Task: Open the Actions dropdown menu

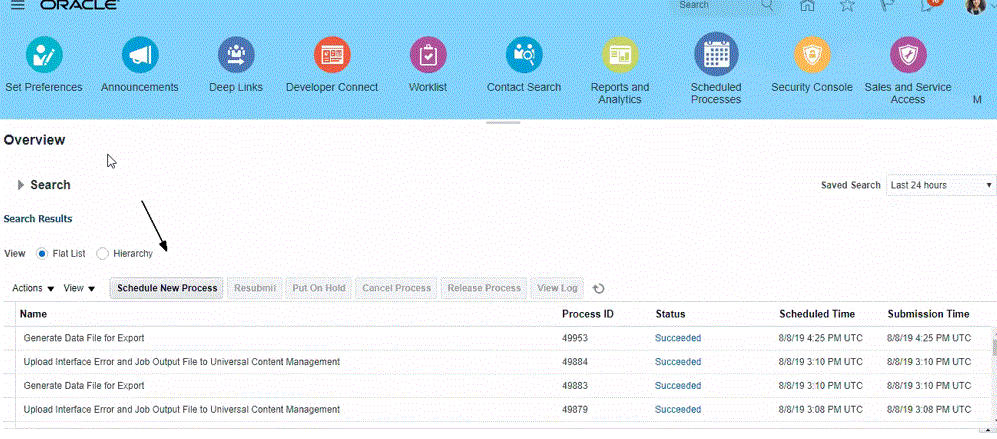Action: click(x=33, y=288)
